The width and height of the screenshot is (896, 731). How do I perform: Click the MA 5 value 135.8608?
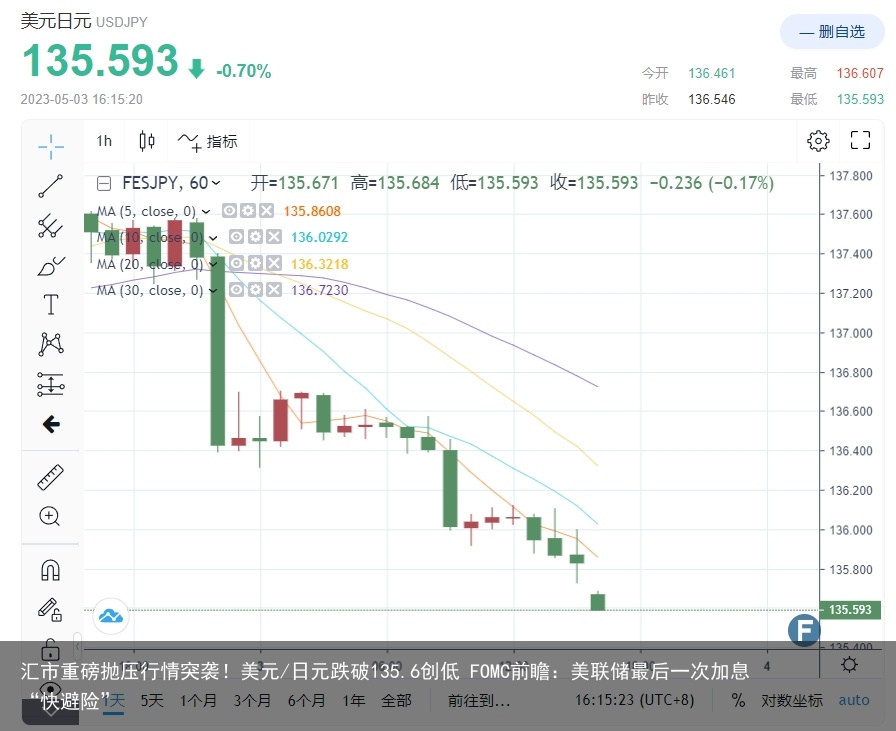312,211
